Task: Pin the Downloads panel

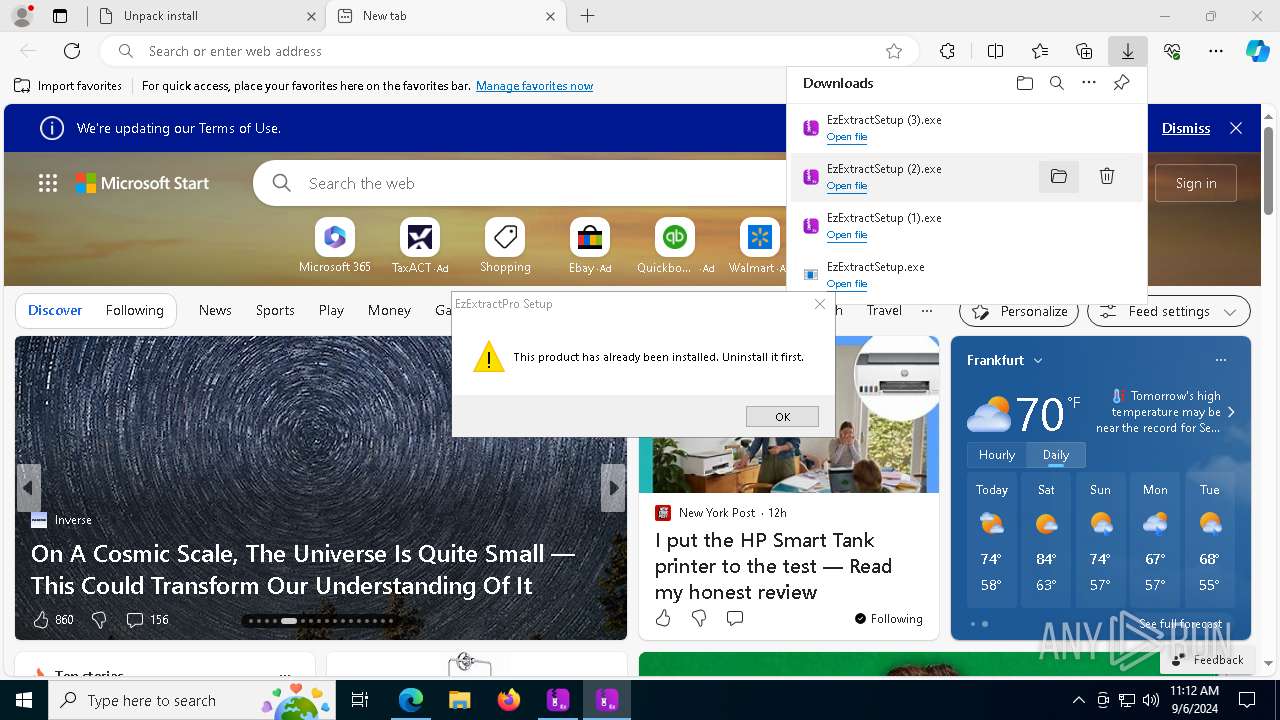Action: 1122,83
